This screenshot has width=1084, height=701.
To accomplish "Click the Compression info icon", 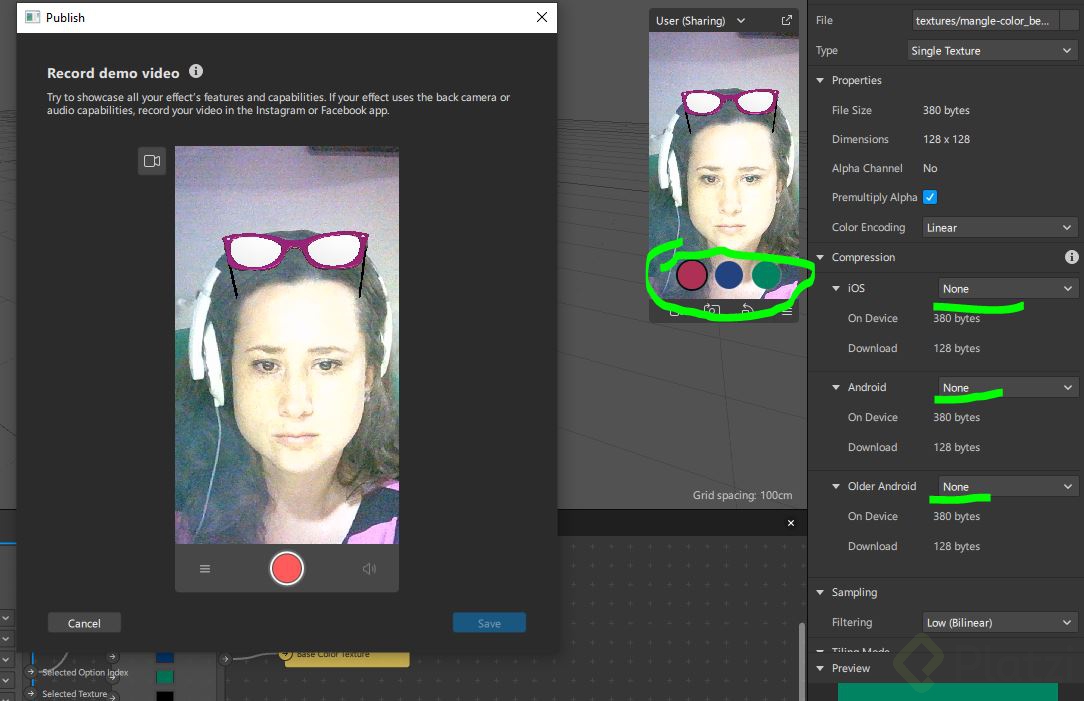I will (1072, 257).
